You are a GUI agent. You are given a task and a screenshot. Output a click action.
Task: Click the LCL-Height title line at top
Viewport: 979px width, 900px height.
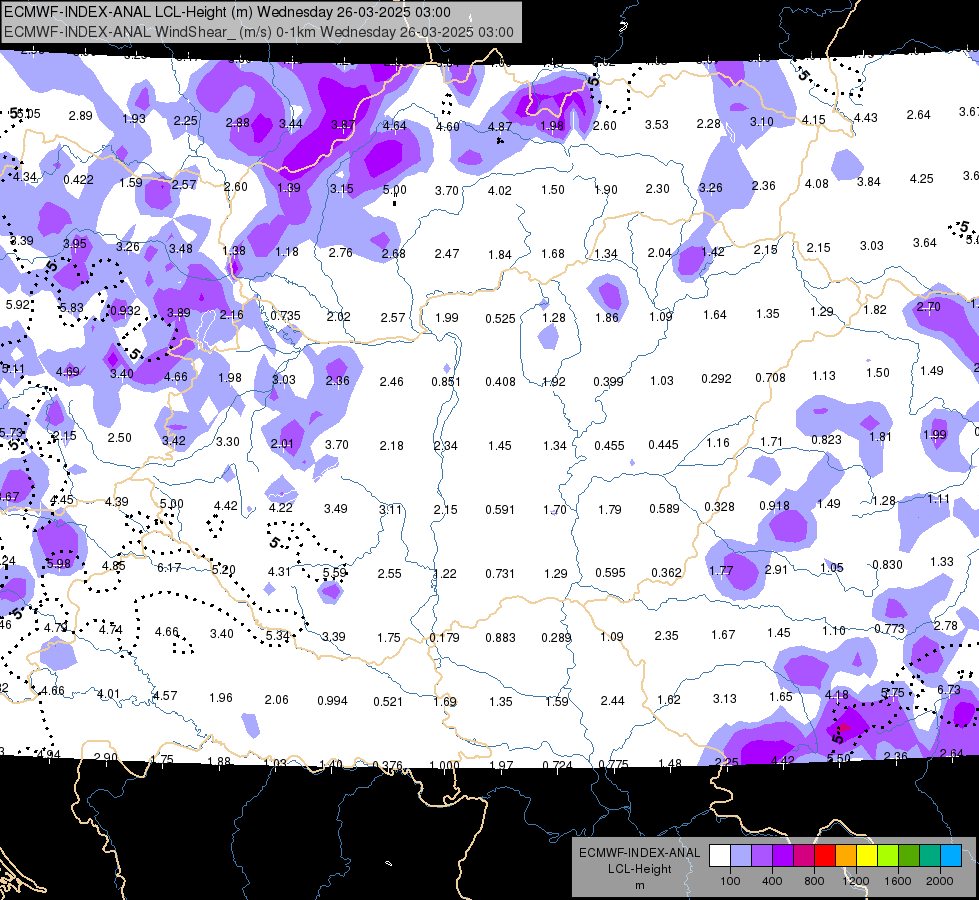(227, 12)
